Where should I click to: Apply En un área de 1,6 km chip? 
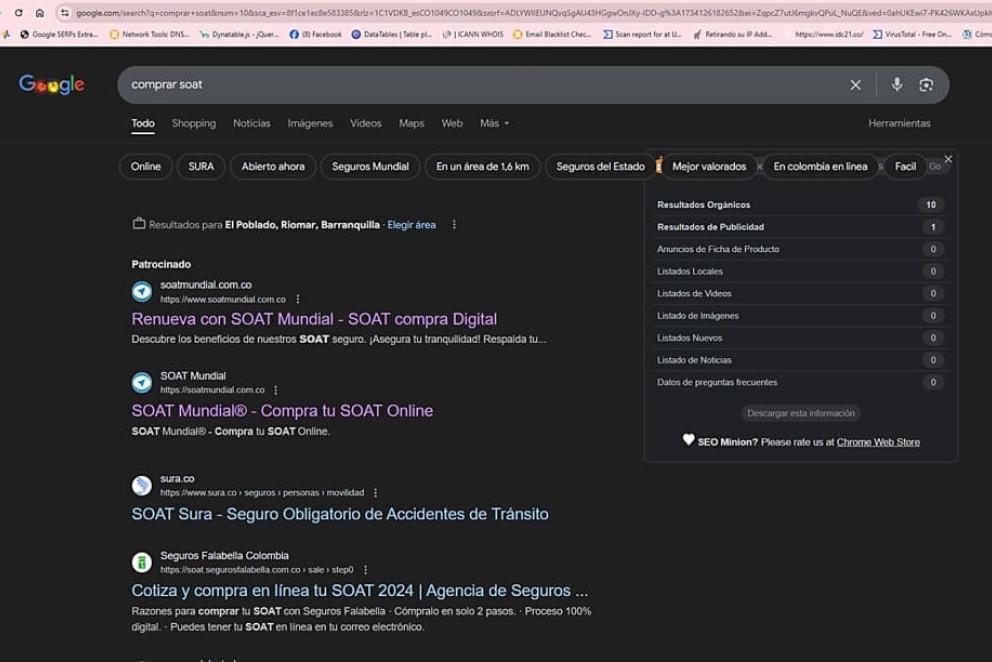(483, 166)
